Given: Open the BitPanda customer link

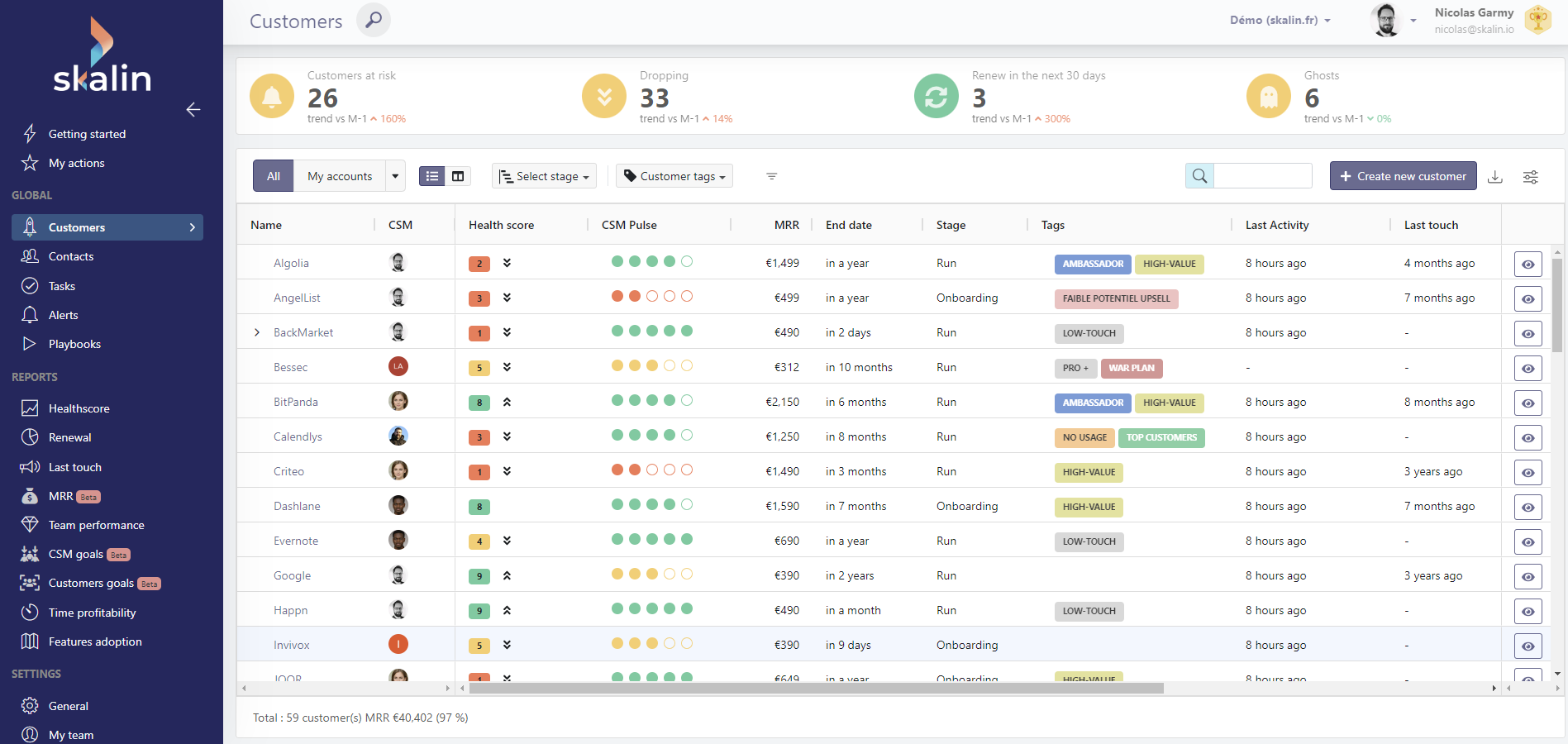Looking at the screenshot, I should click(x=296, y=402).
